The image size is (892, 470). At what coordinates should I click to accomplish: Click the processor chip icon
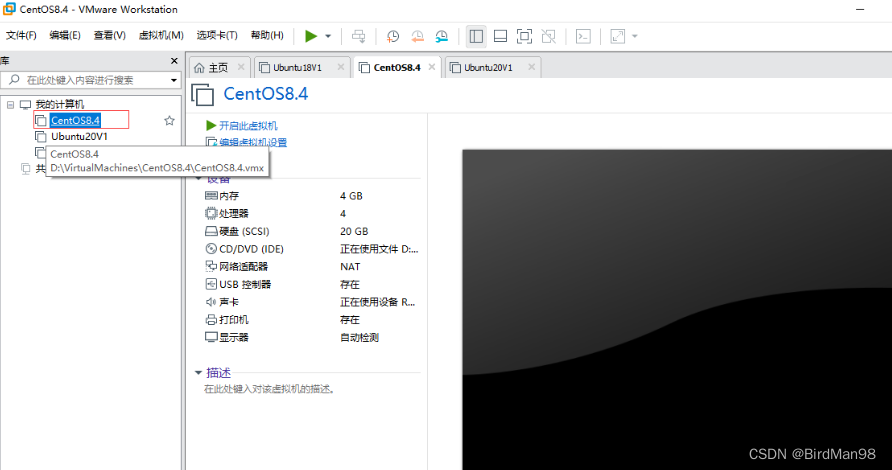point(211,213)
